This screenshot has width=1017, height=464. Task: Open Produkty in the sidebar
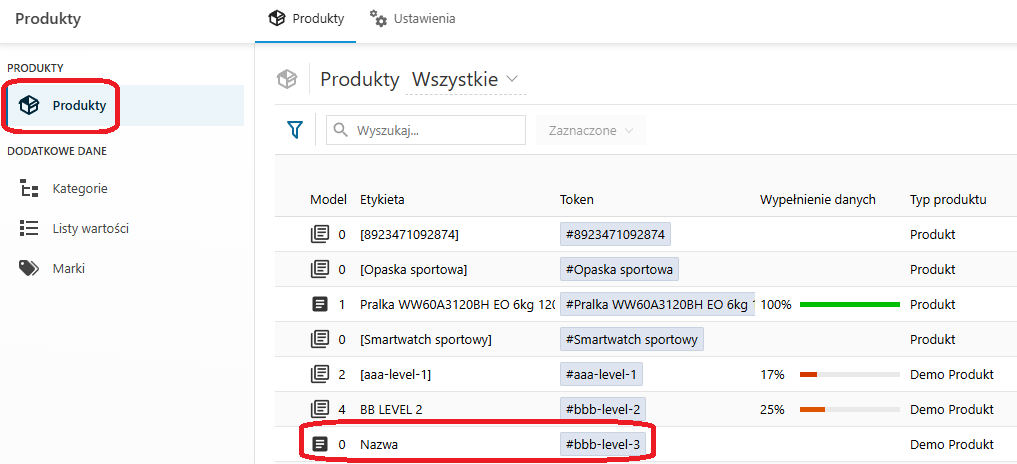click(x=125, y=105)
